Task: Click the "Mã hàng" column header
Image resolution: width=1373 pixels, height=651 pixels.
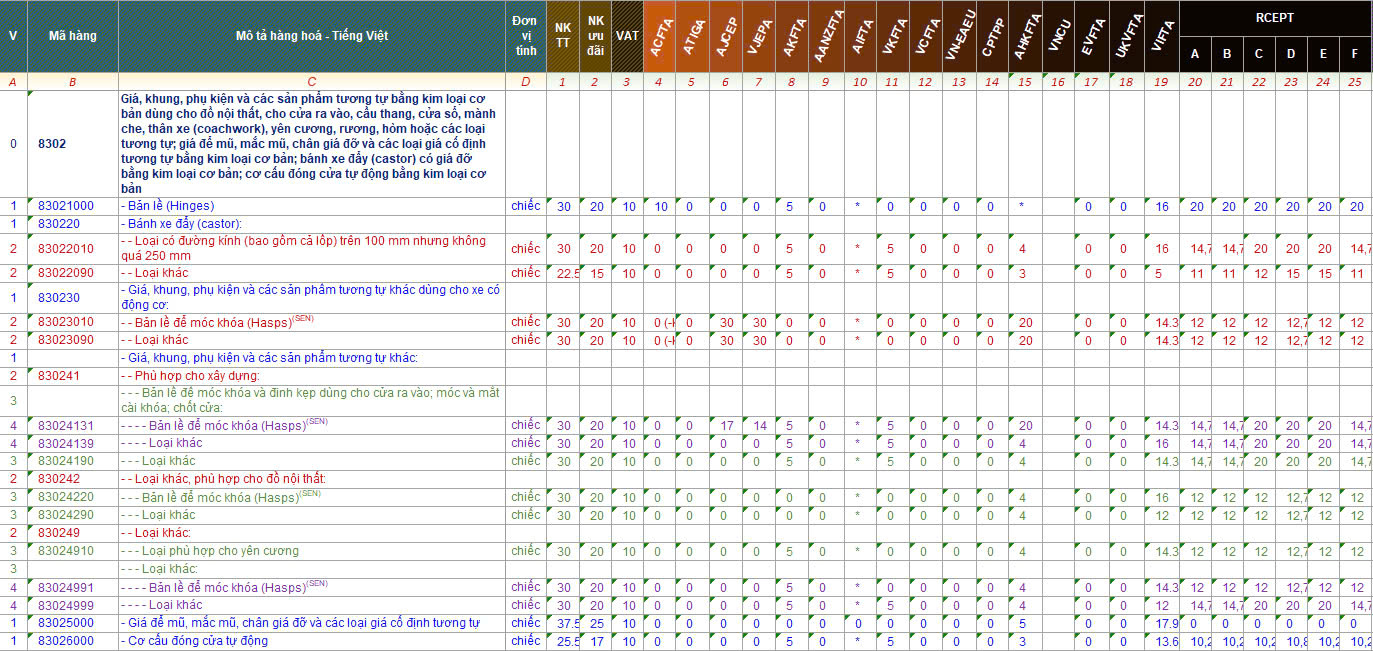Action: point(72,36)
